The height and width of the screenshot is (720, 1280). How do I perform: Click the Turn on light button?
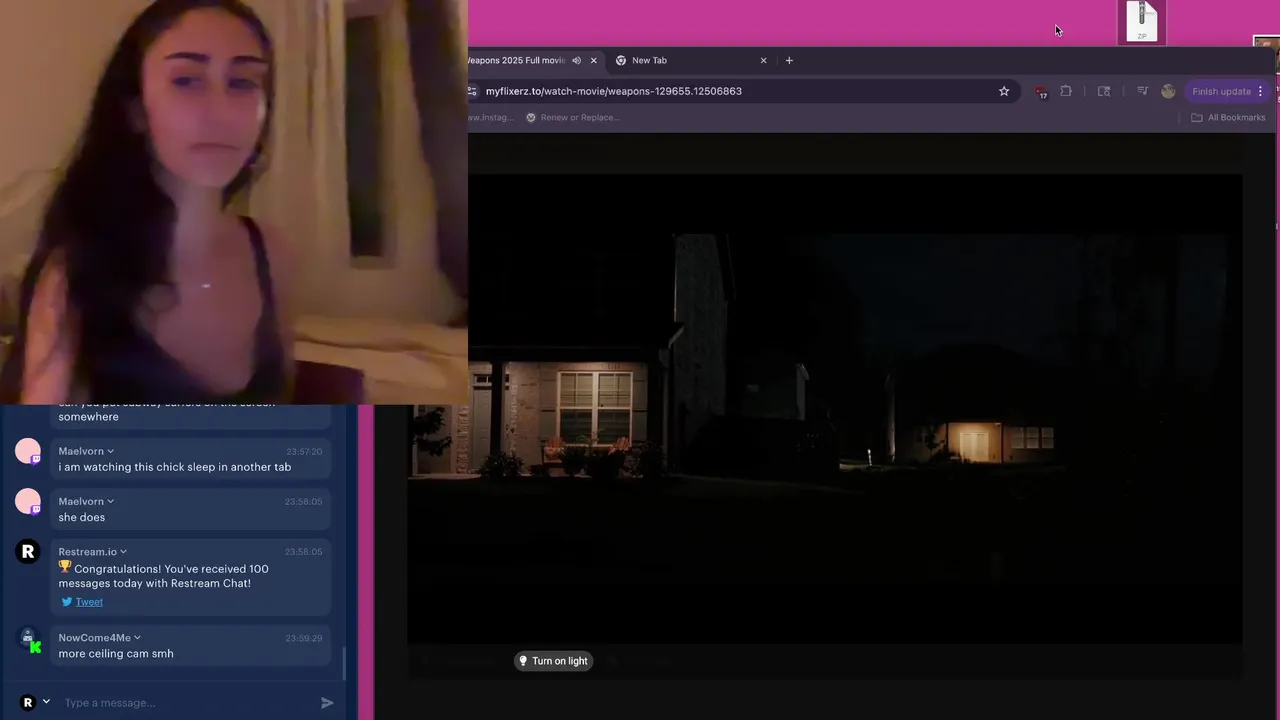(x=553, y=661)
